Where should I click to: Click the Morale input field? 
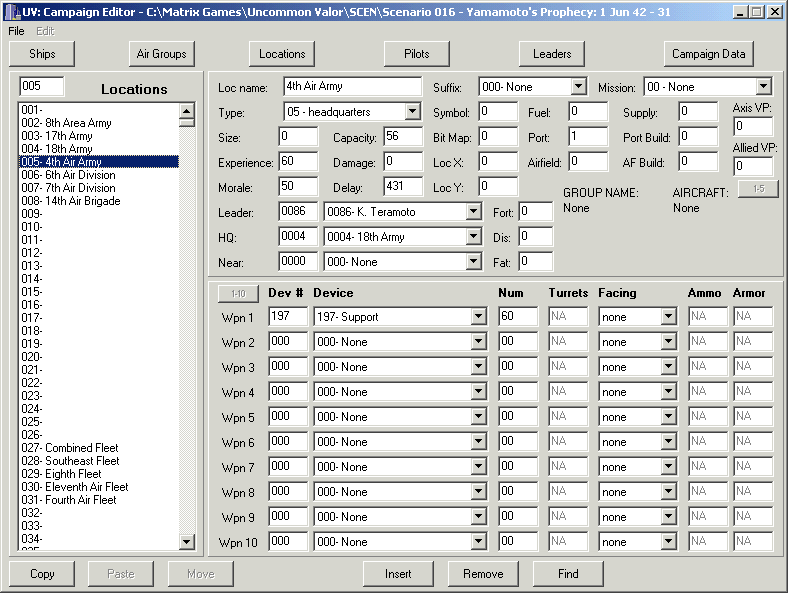coord(298,186)
